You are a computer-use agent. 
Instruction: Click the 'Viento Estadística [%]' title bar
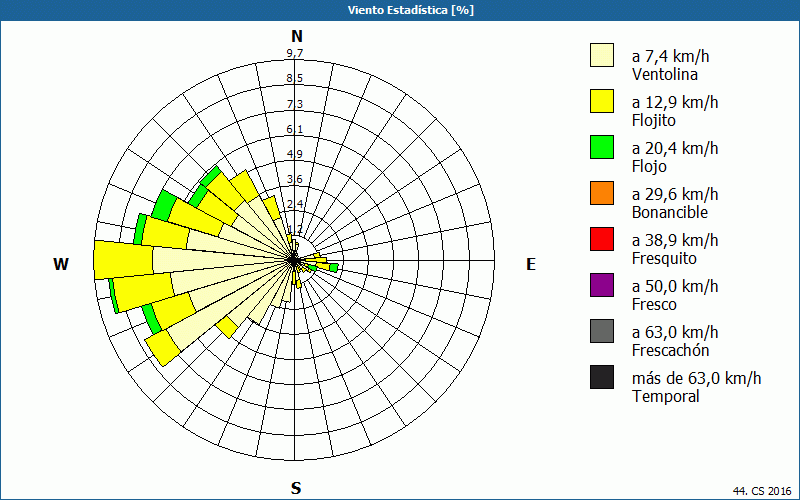400,10
